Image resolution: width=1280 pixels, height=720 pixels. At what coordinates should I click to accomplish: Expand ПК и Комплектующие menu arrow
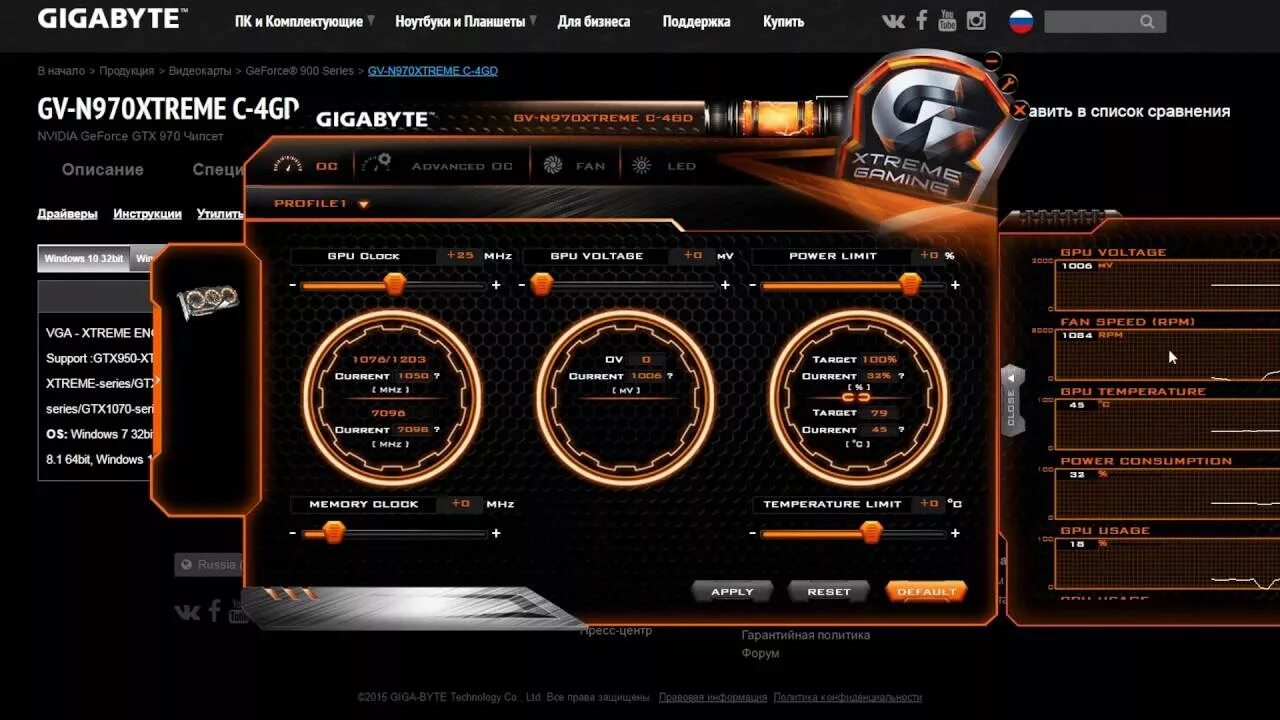[x=371, y=20]
